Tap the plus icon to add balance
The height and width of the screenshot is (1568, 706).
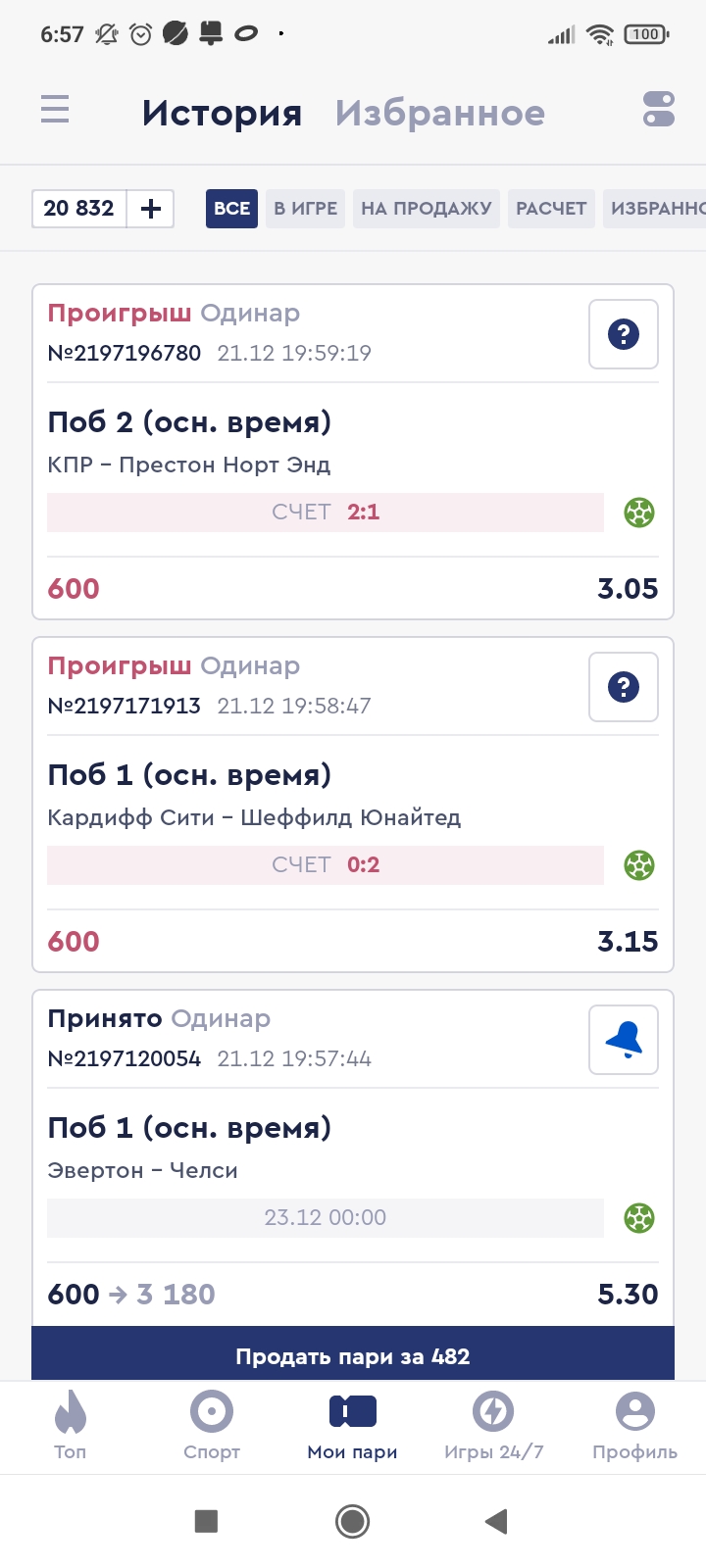click(x=151, y=209)
